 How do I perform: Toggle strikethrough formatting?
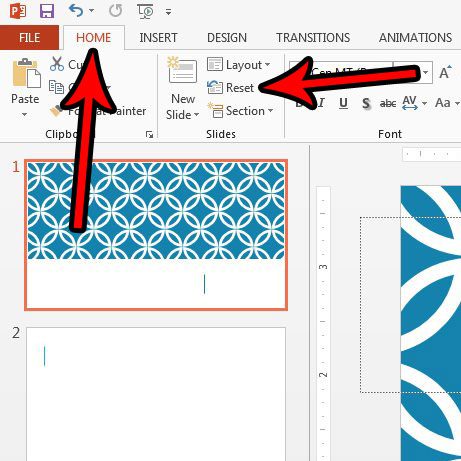(x=388, y=104)
